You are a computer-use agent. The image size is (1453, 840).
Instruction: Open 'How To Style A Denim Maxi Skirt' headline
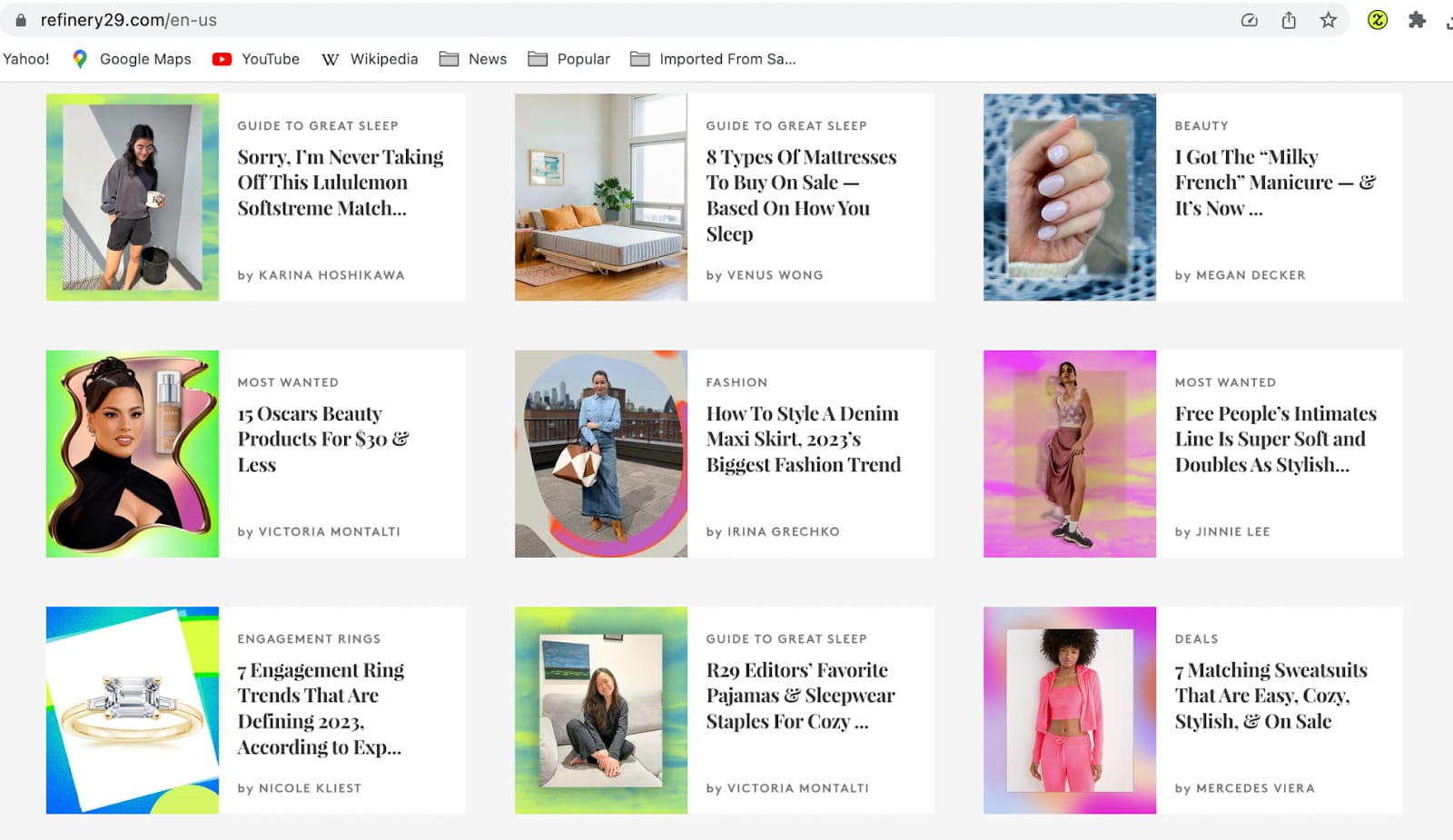point(804,440)
